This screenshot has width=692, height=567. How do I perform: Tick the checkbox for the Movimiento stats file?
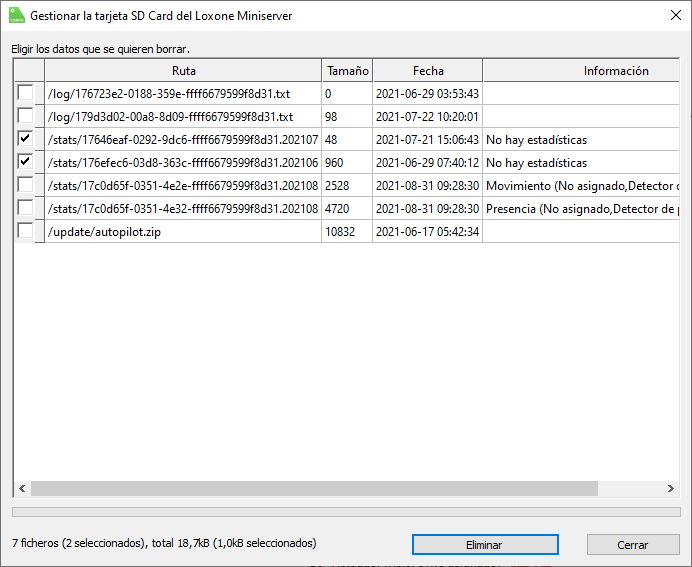point(25,185)
